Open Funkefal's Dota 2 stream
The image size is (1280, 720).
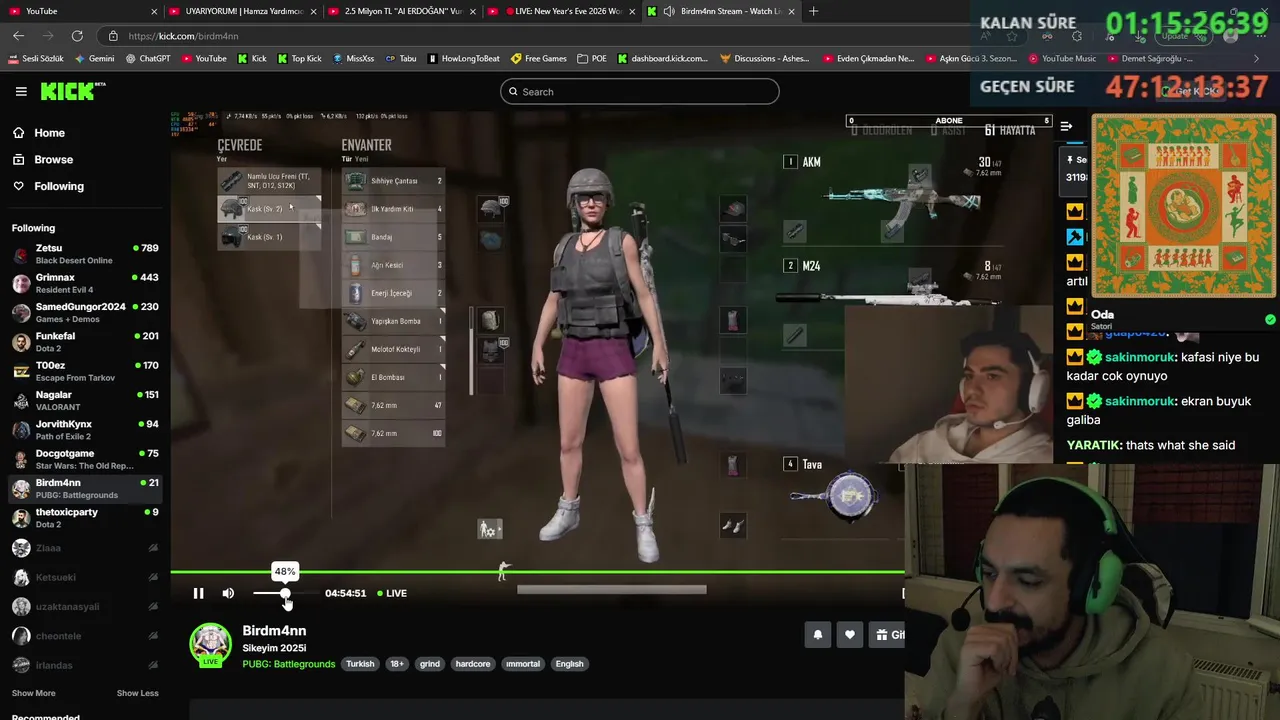[x=85, y=342]
